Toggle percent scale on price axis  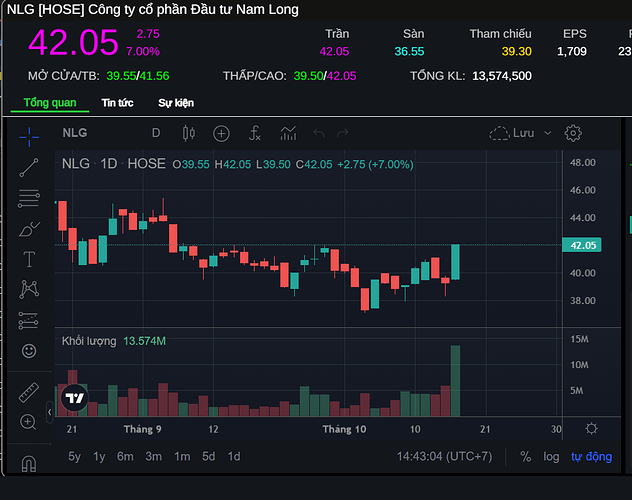point(525,456)
